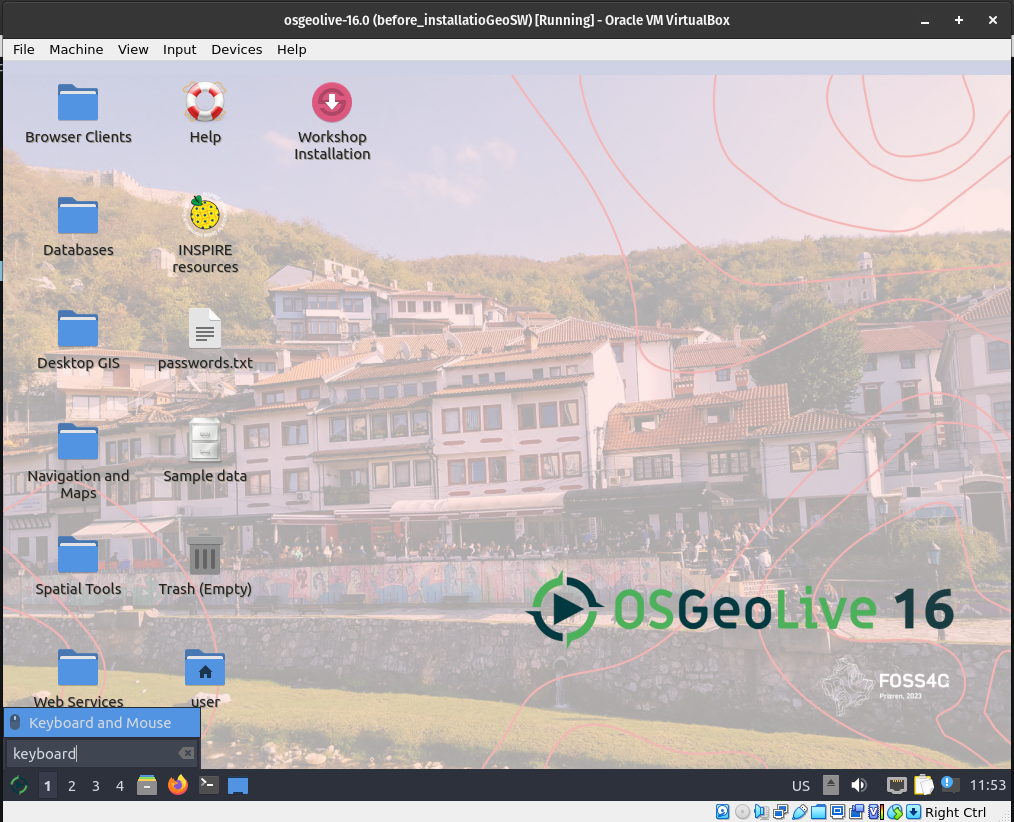Screen dimensions: 1014x822
Task: Launch the file manager from the taskbar
Action: [x=147, y=785]
